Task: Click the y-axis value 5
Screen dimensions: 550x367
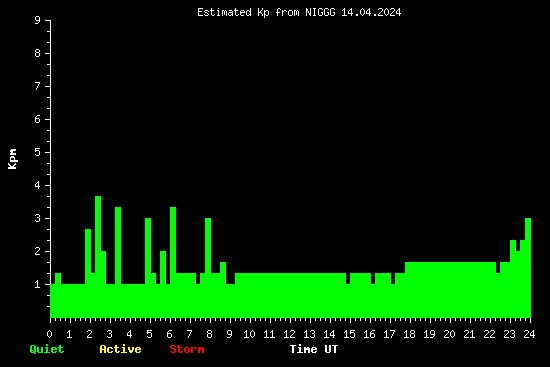Action: (x=38, y=152)
